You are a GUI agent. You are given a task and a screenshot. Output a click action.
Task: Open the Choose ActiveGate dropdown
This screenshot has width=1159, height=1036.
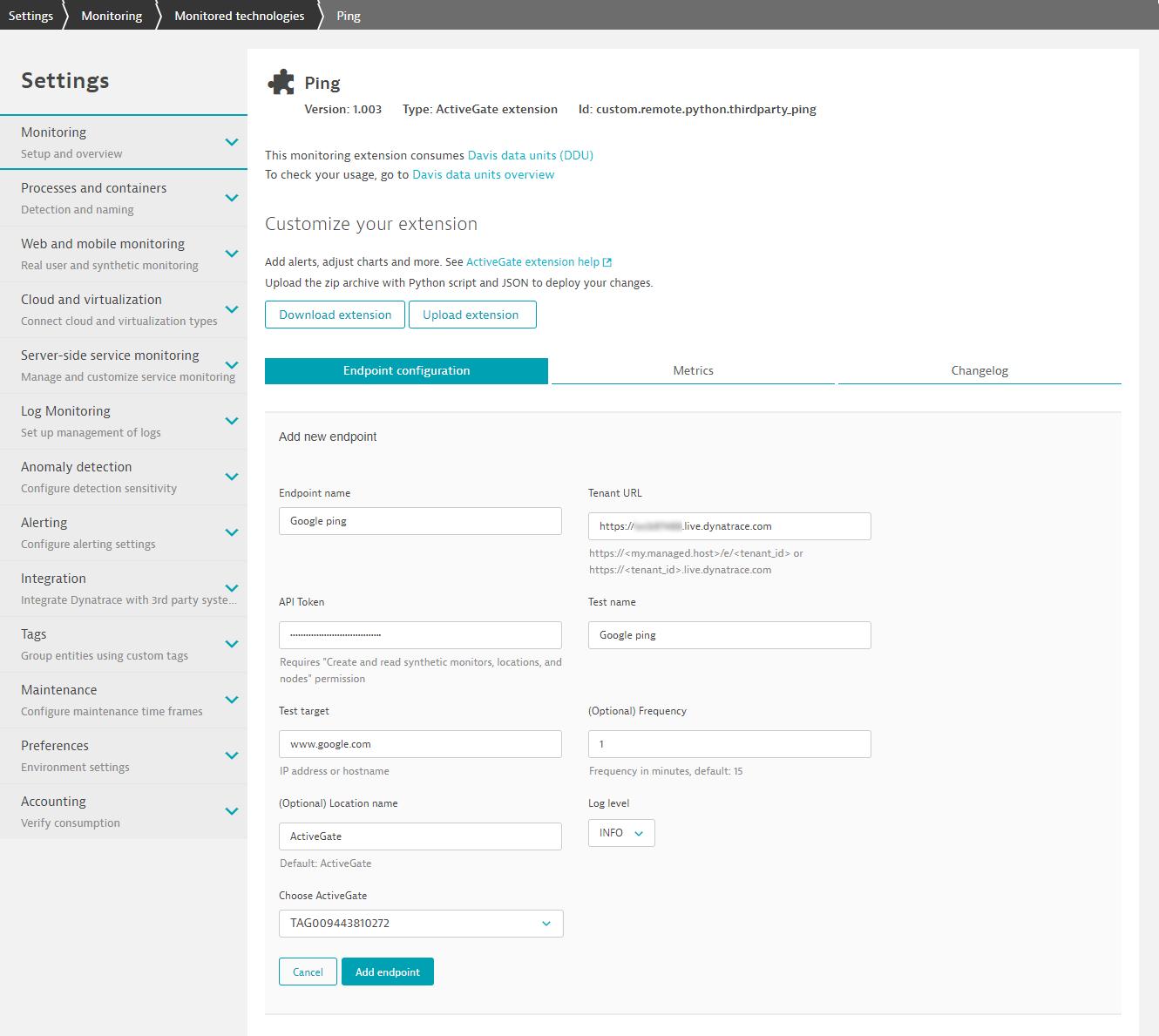(x=420, y=924)
